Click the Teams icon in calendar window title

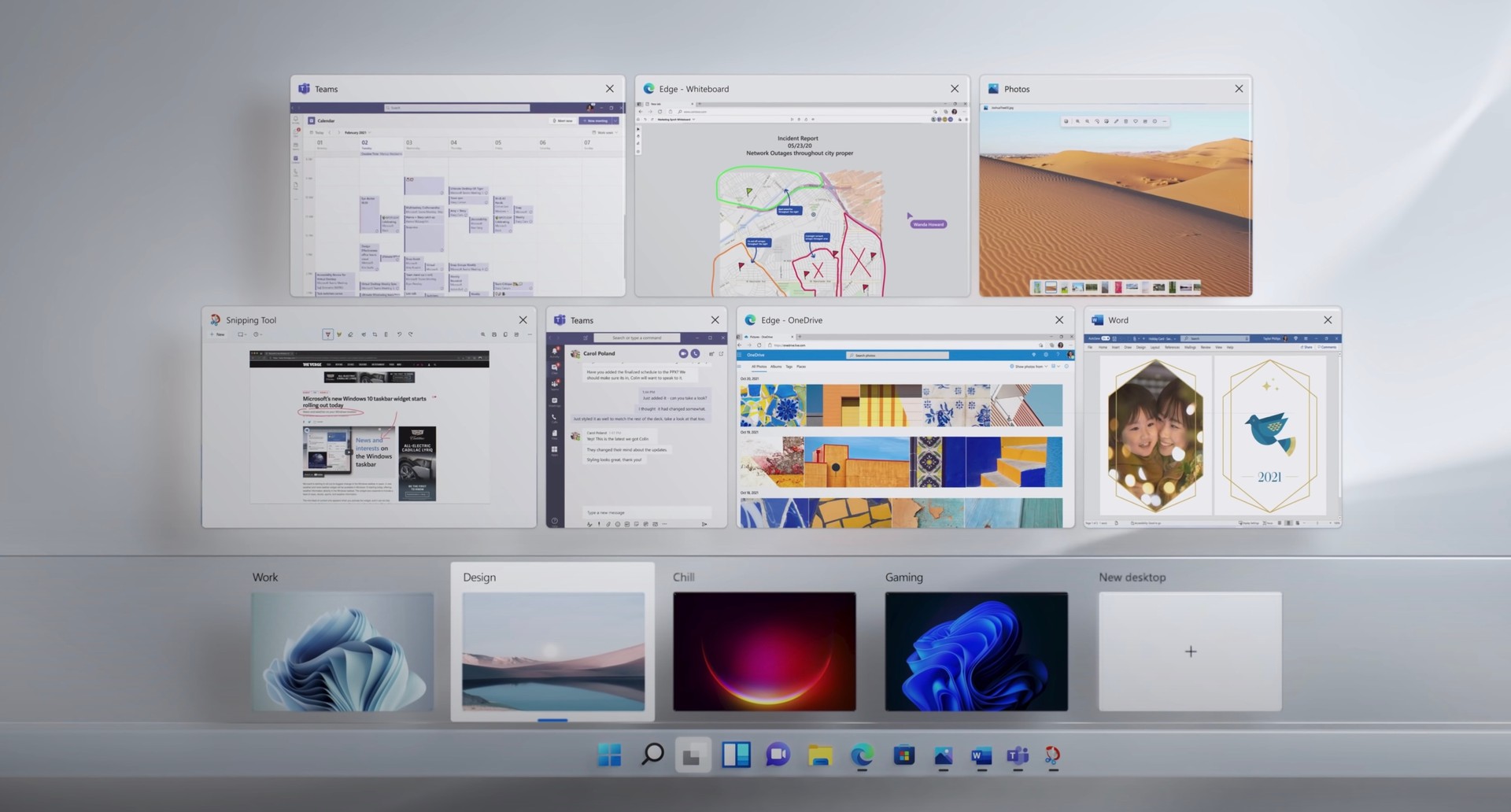tap(304, 89)
